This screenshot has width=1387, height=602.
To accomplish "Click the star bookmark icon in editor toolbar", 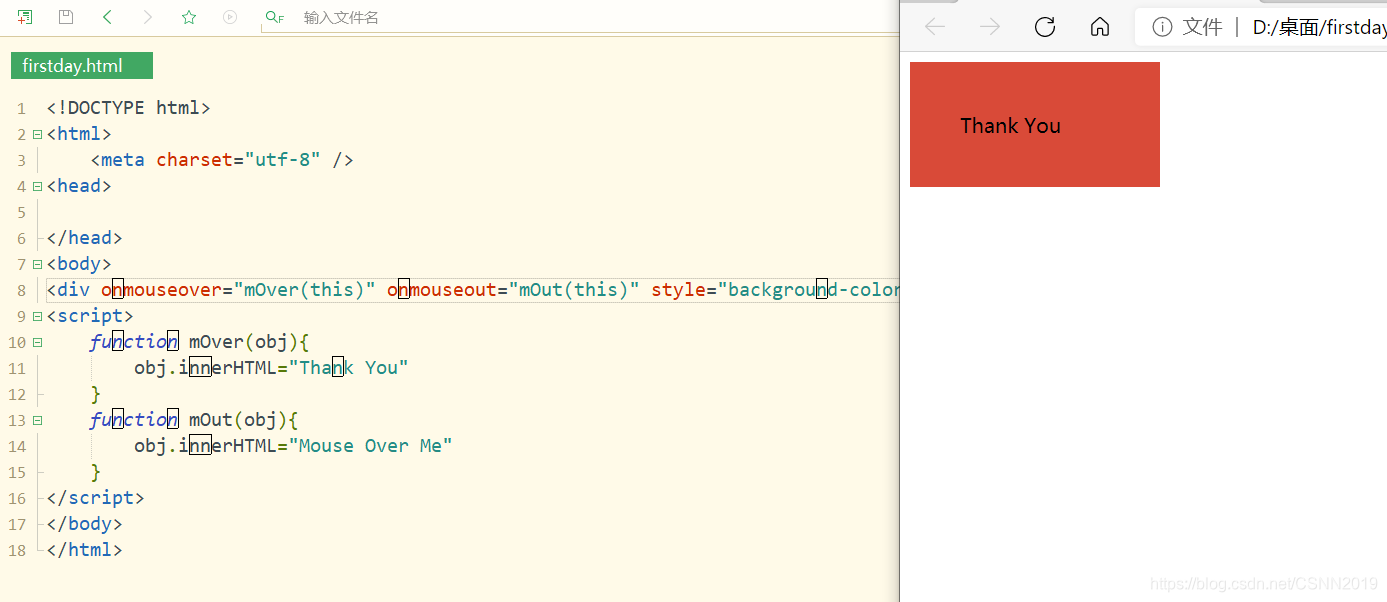I will [189, 17].
